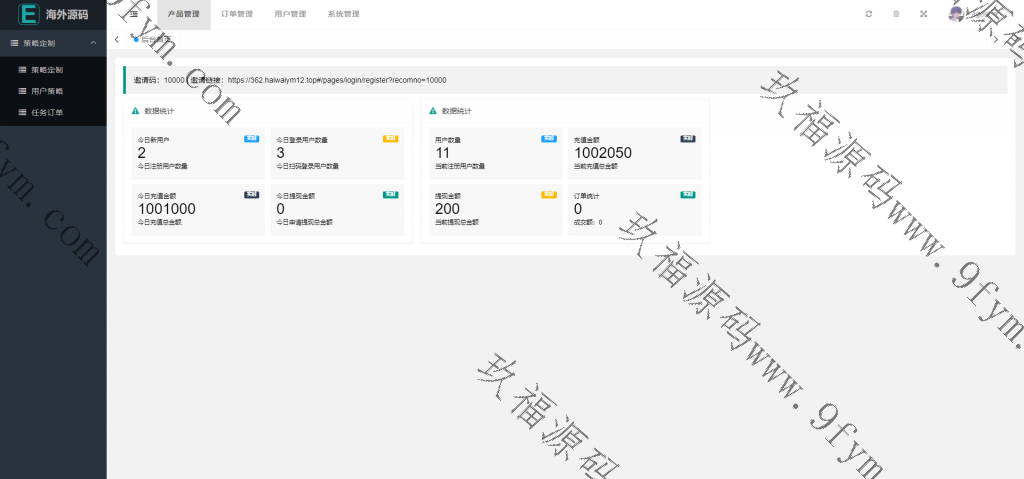Click the refresh icon in top bar
The height and width of the screenshot is (479, 1024).
pyautogui.click(x=868, y=14)
